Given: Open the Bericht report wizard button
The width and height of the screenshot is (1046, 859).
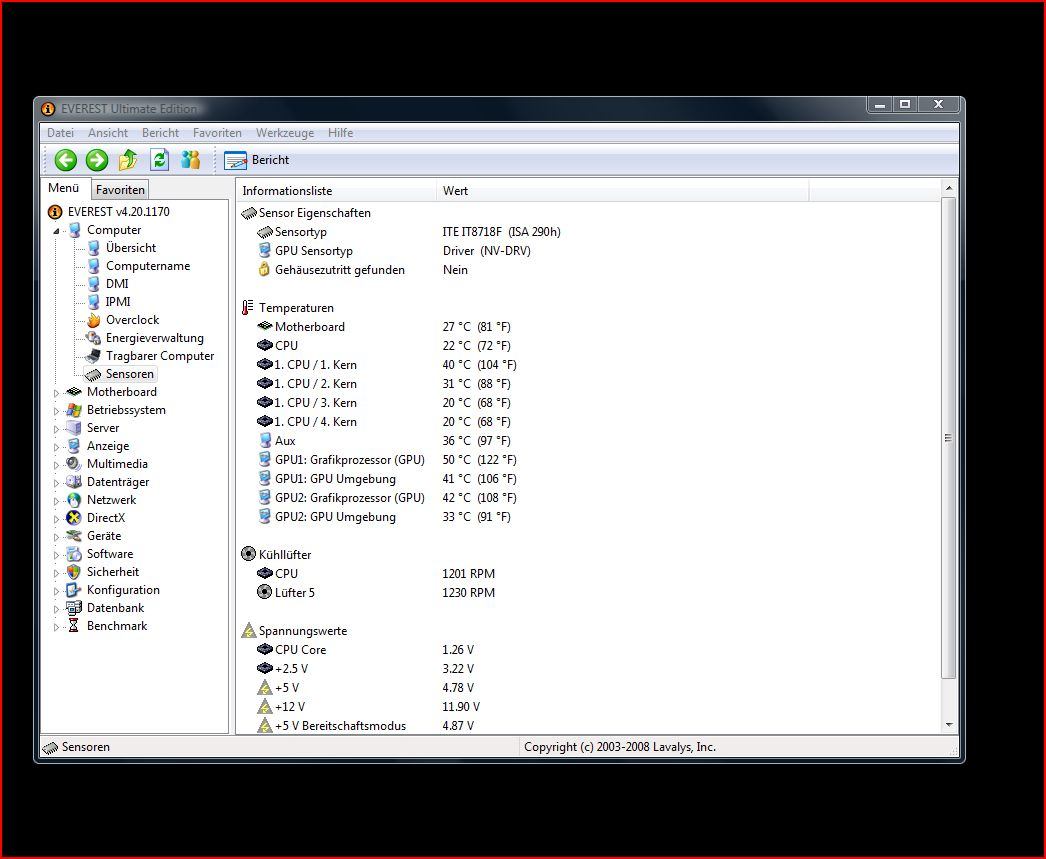Looking at the screenshot, I should 257,160.
